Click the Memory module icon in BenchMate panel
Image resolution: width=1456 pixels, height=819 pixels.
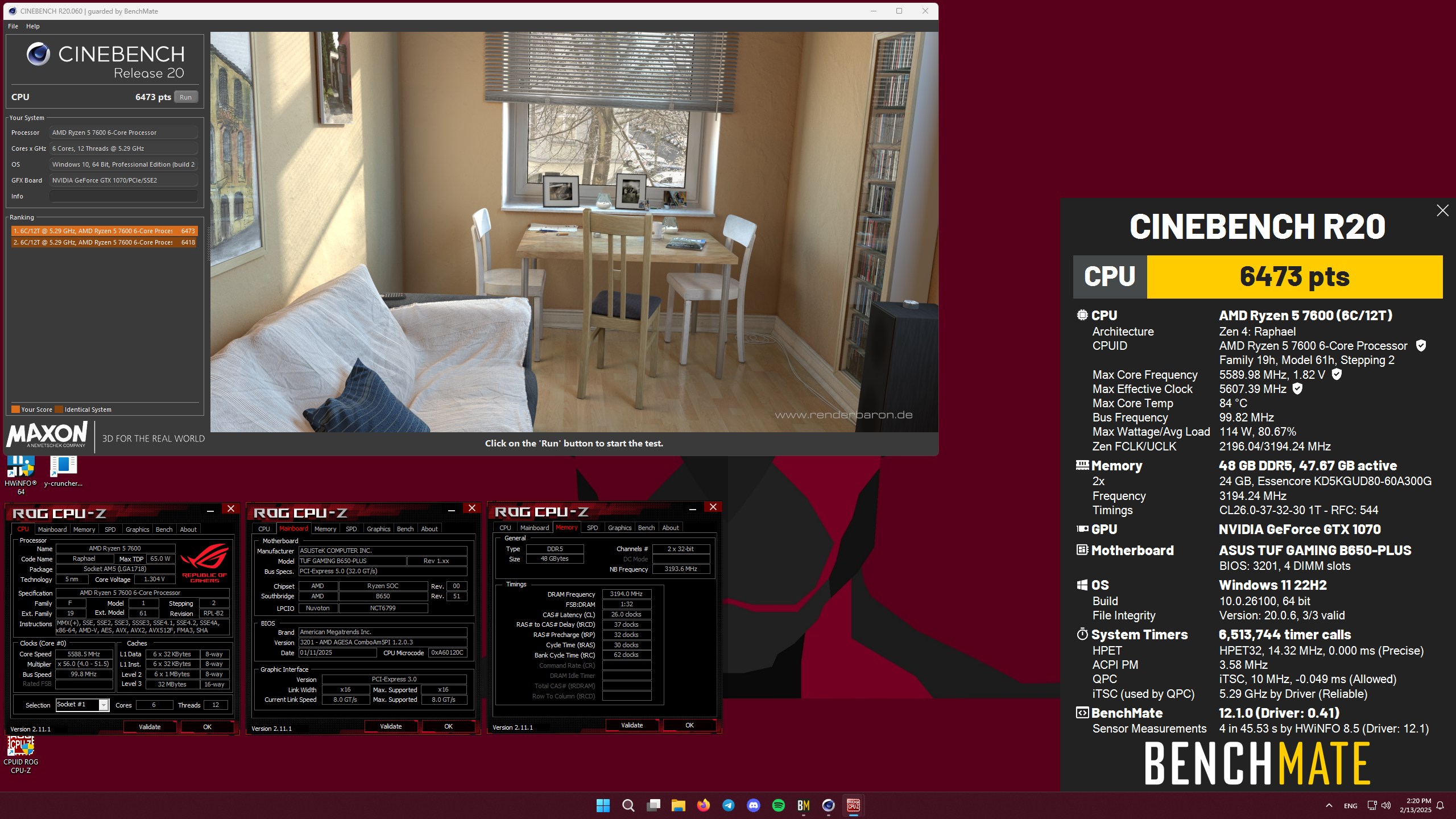1082,465
